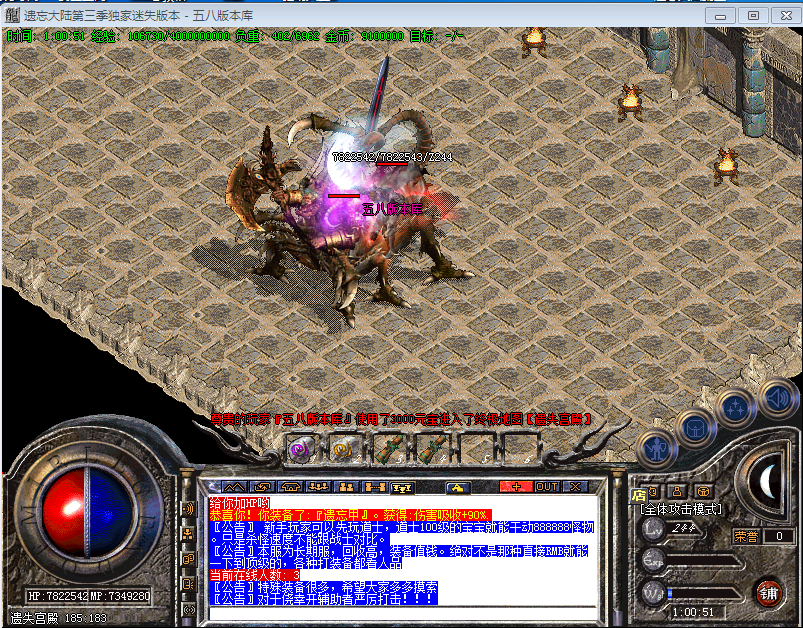Image resolution: width=803 pixels, height=628 pixels.
Task: Toggle the sound speaker round button
Action: pyautogui.click(x=777, y=398)
